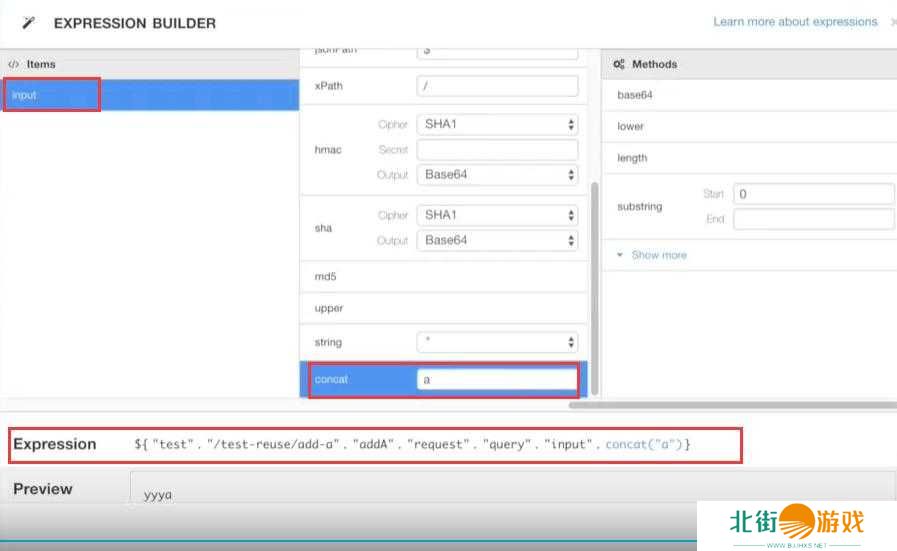The image size is (897, 551).
Task: Select the upper method row
Action: coord(445,309)
